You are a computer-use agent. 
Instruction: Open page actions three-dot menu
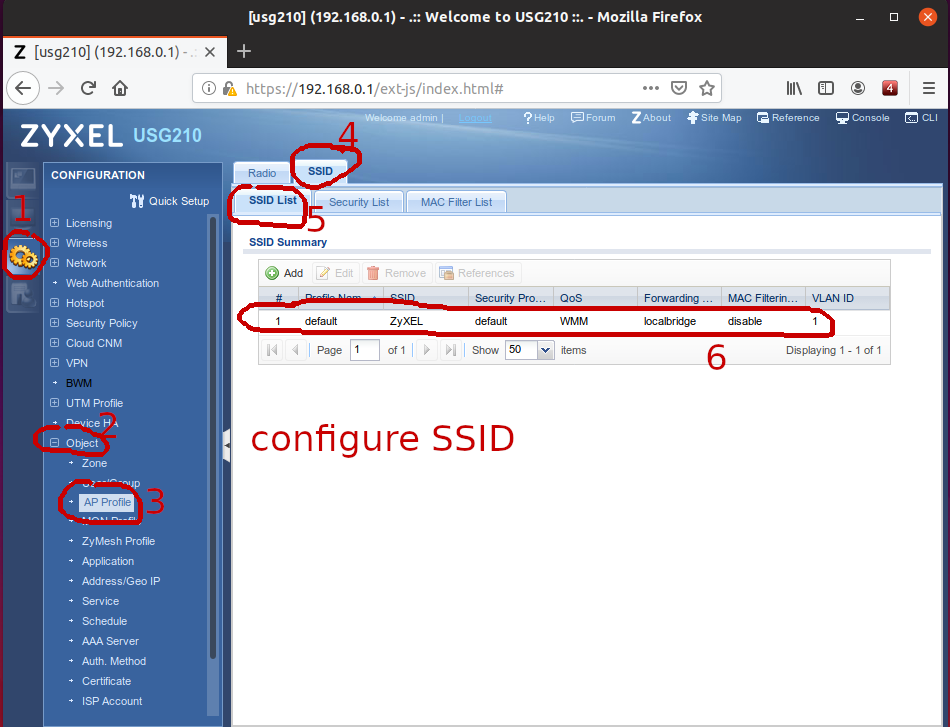coord(651,88)
